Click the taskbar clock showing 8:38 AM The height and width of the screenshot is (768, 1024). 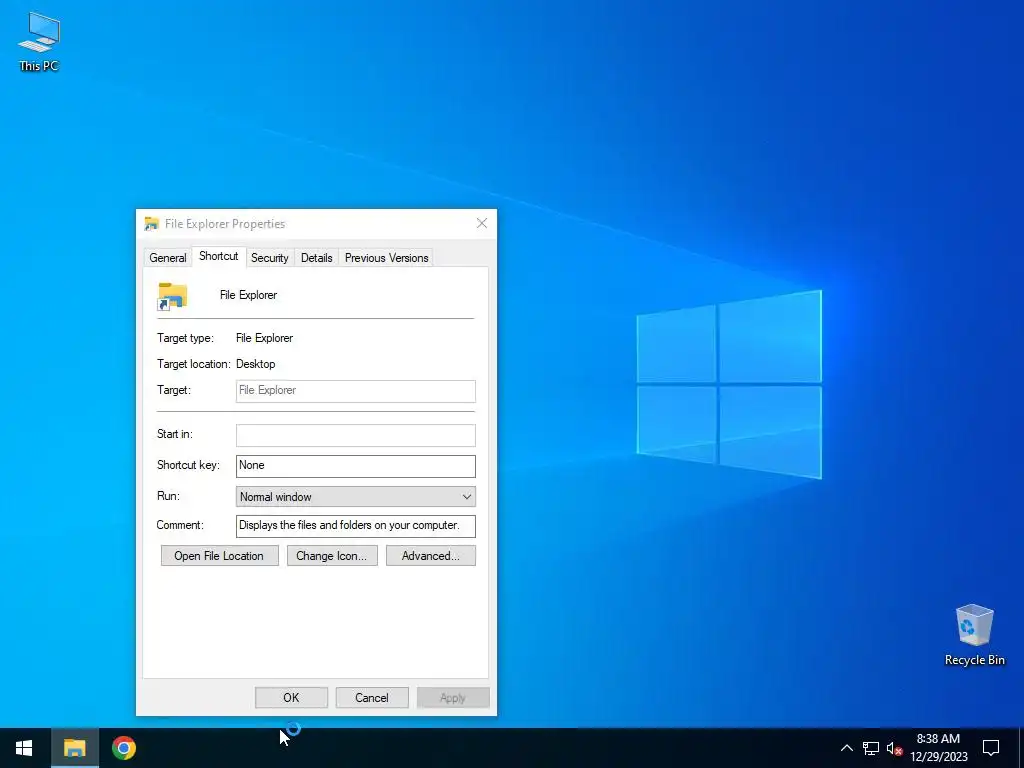pos(938,748)
